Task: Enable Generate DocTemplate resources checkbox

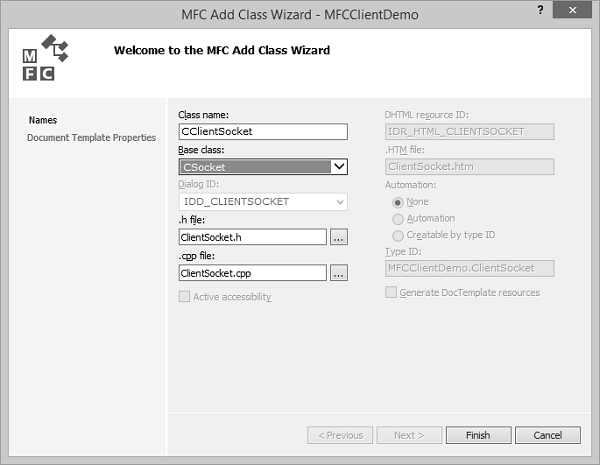Action: 391,293
